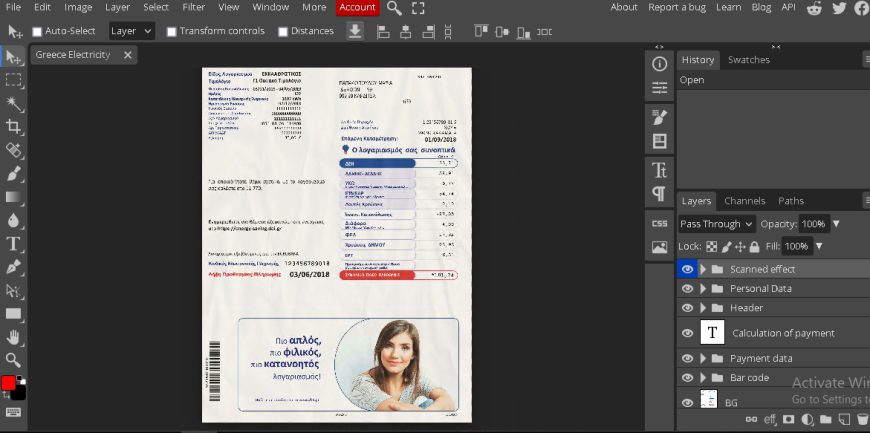
Task: Expand the Scanned effect folder
Action: click(x=703, y=269)
